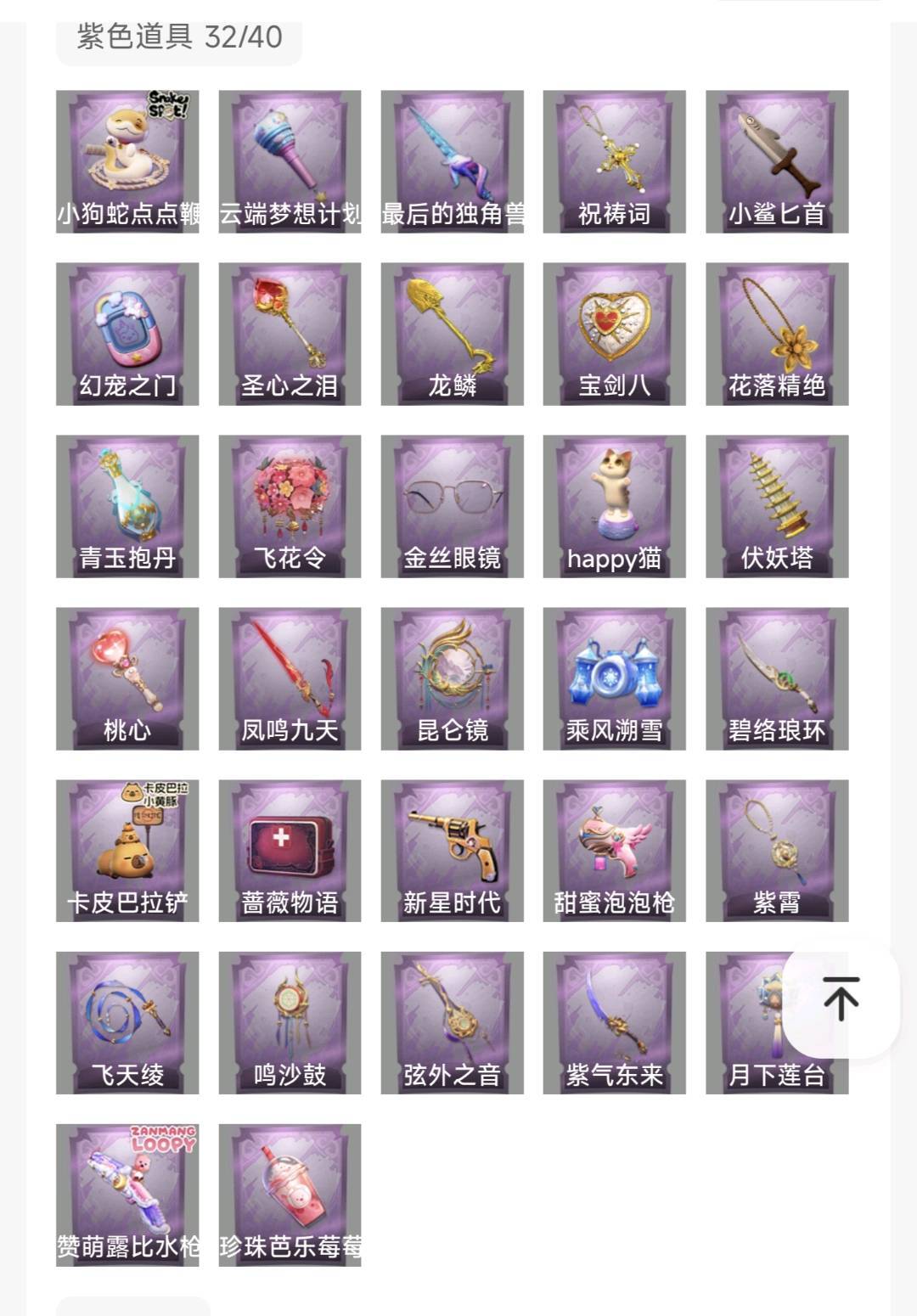
Task: Open the 云端梦想计划 item card
Action: click(x=290, y=161)
